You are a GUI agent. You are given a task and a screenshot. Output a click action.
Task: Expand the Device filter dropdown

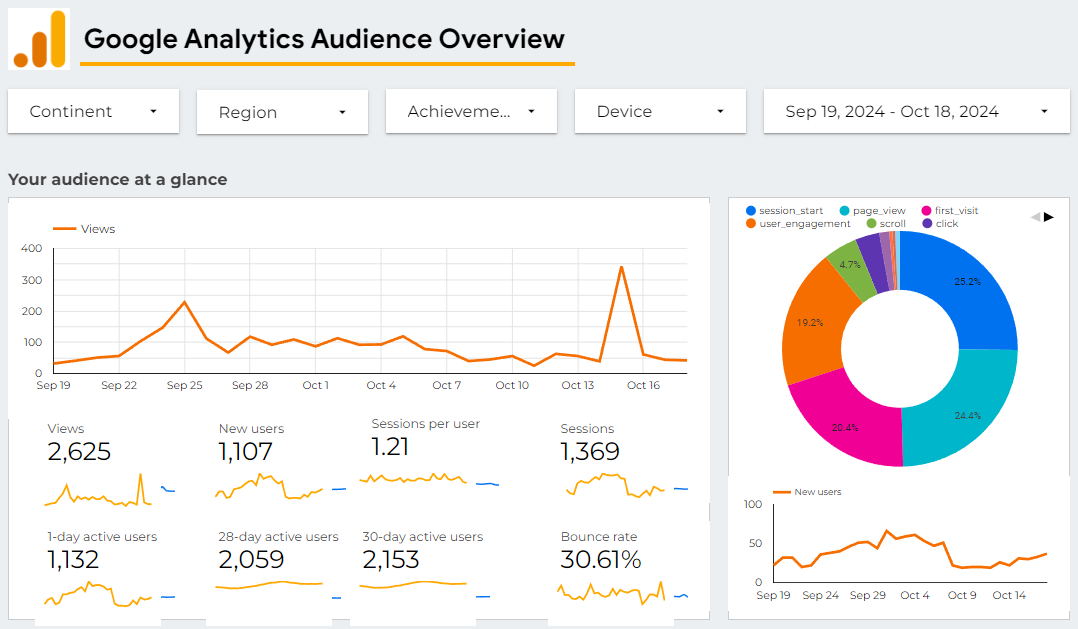pos(661,111)
